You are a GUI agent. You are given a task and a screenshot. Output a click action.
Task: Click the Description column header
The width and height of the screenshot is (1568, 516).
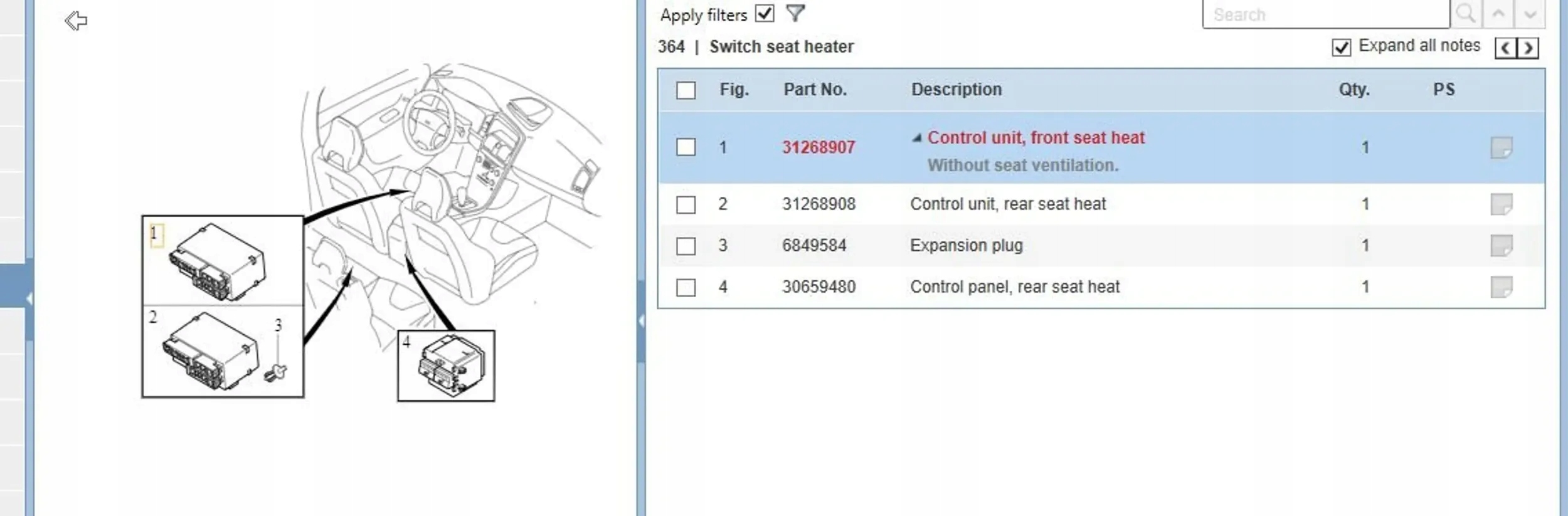pos(956,90)
